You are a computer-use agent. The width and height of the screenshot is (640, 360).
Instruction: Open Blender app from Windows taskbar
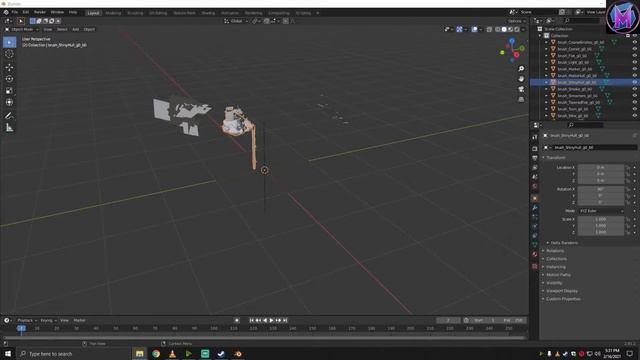[x=238, y=354]
